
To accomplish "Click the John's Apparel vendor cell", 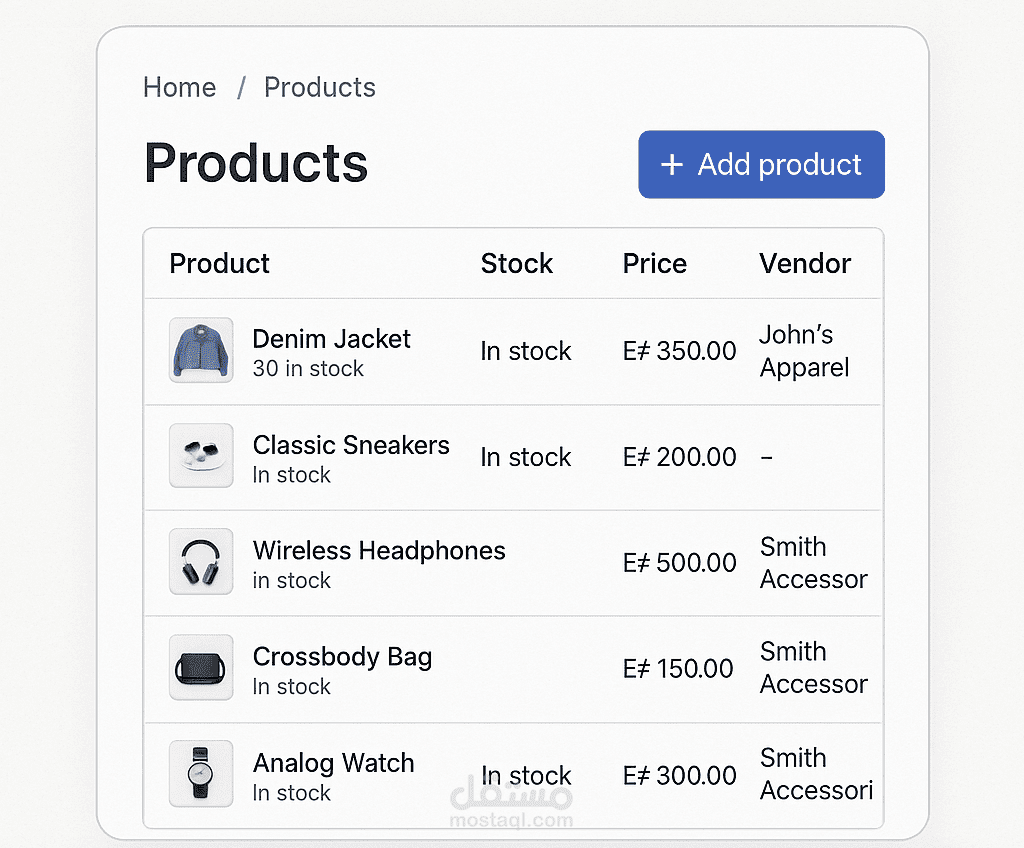I will coord(805,351).
